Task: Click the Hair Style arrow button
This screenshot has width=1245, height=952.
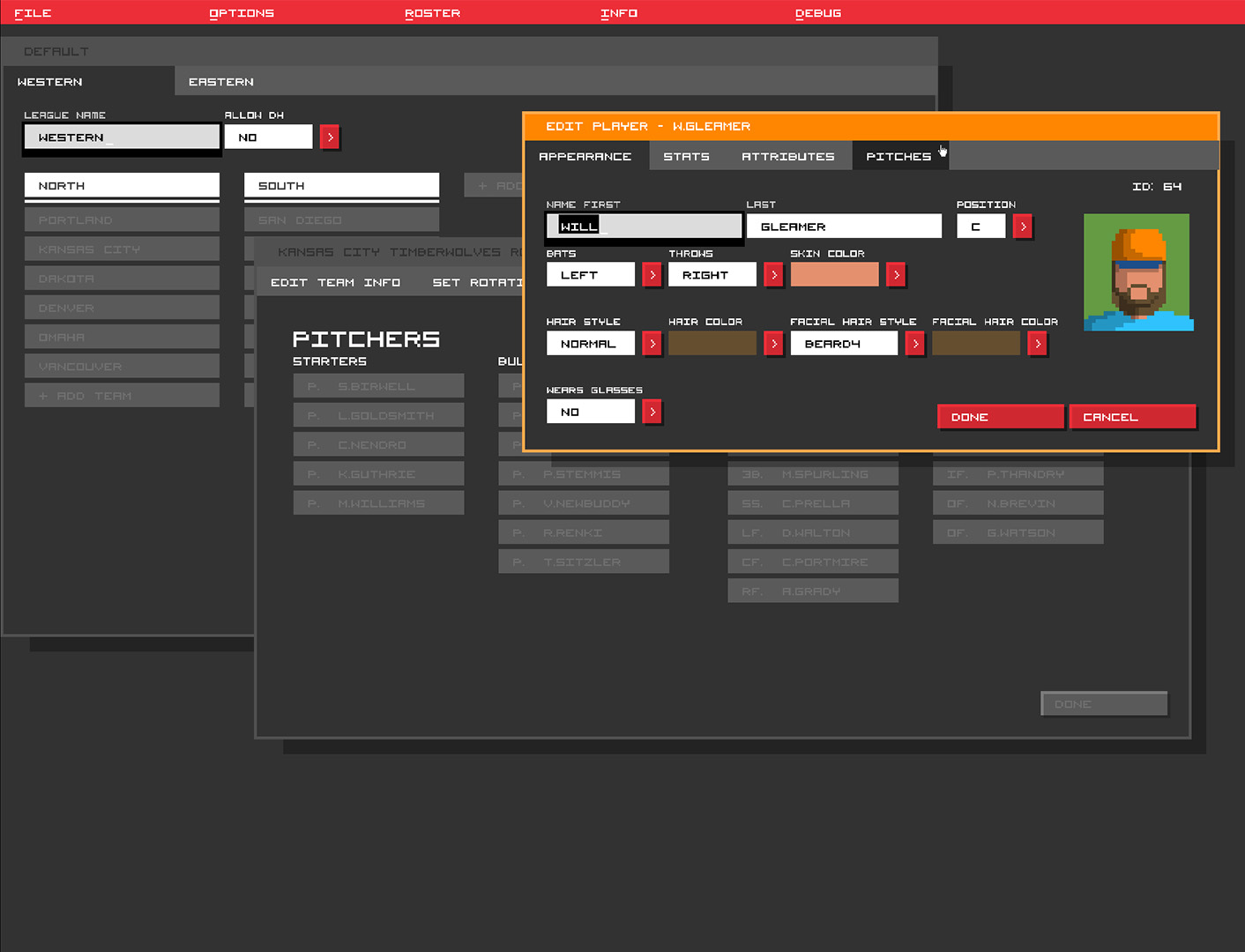Action: pos(652,344)
